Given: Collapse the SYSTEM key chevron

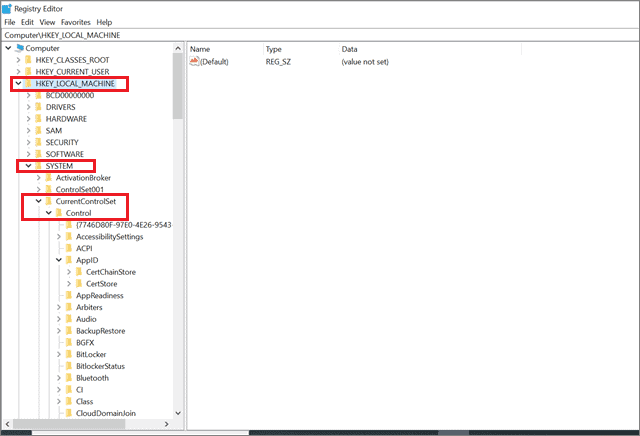Looking at the screenshot, I should [29, 166].
